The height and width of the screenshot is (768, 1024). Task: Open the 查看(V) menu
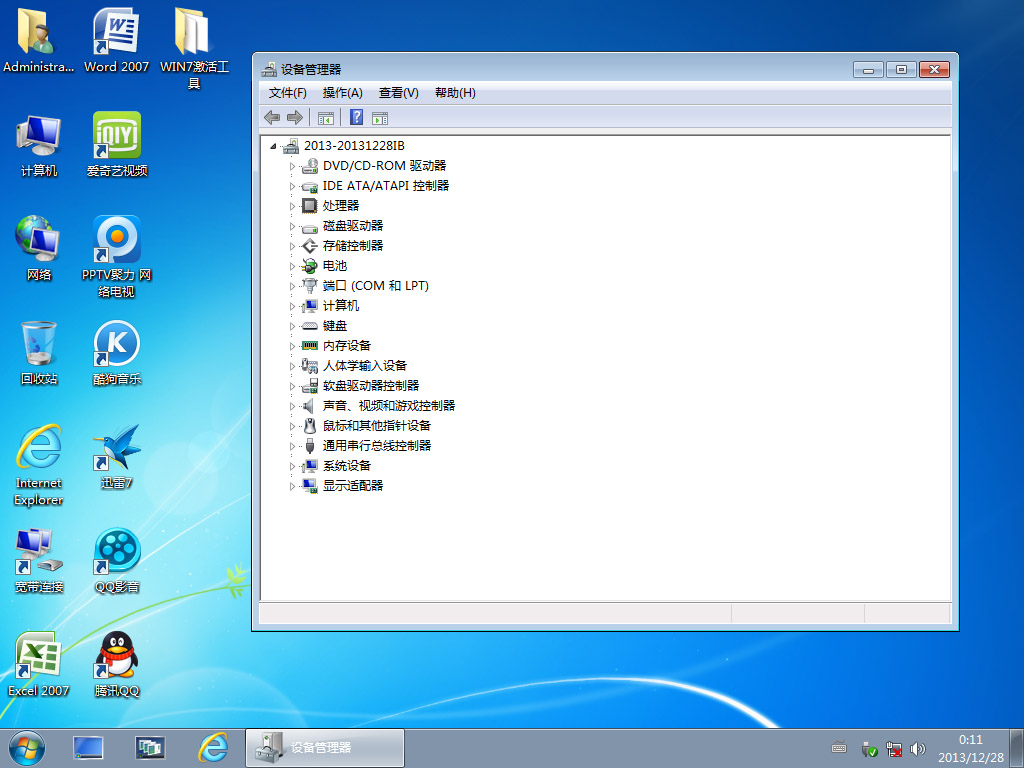pos(398,93)
